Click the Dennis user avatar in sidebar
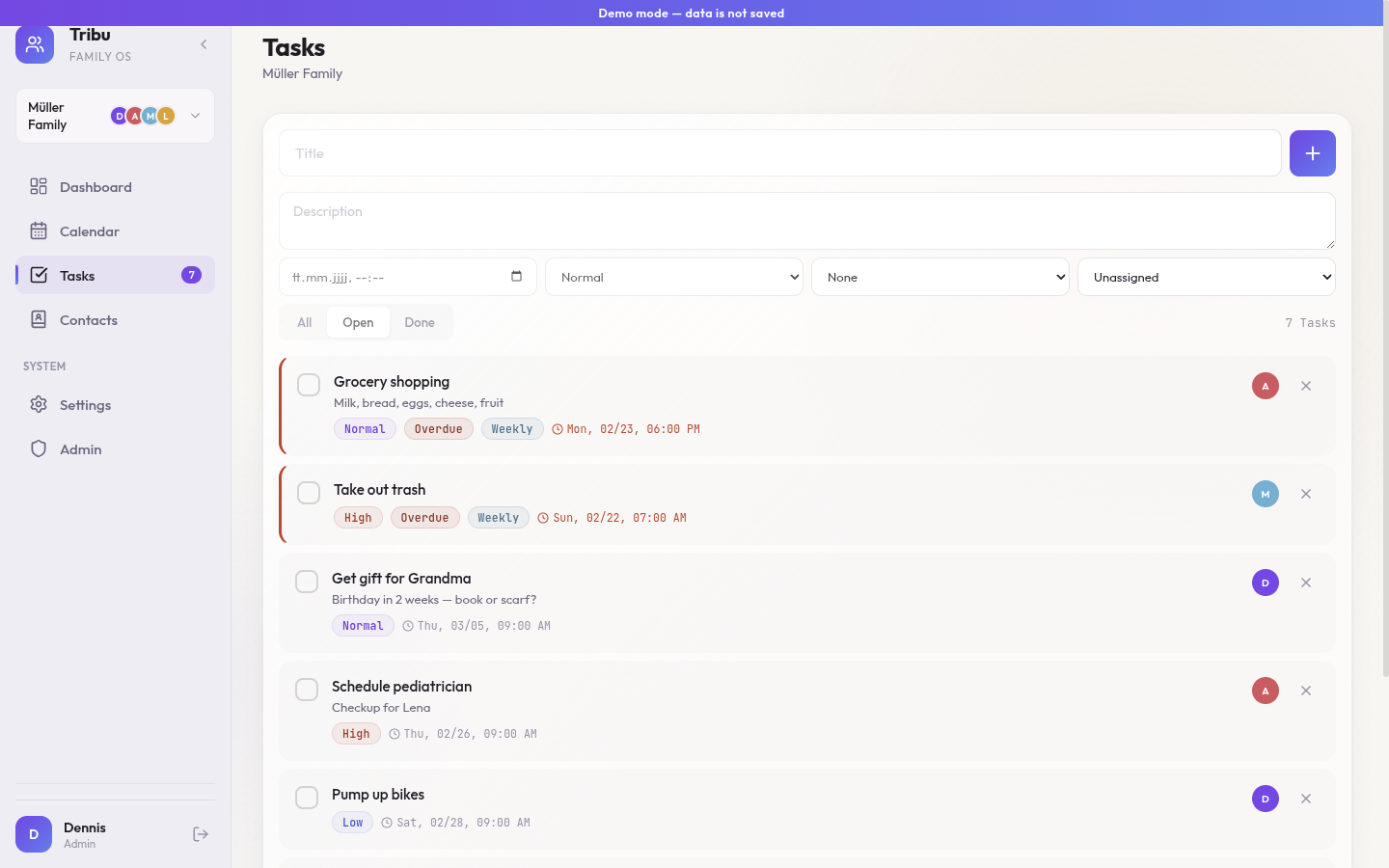1389x868 pixels. pyautogui.click(x=34, y=834)
